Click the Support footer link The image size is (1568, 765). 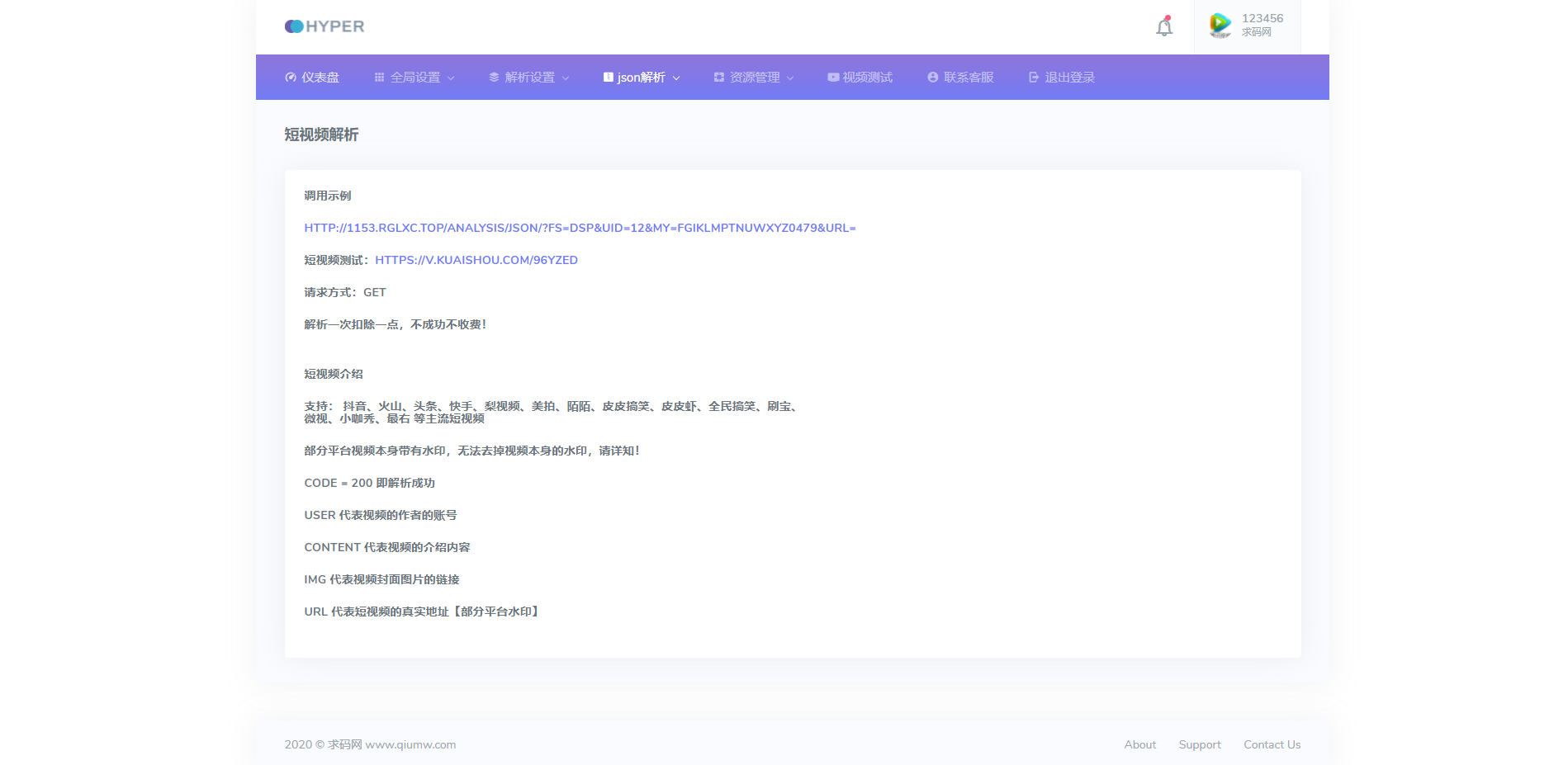tap(1200, 744)
